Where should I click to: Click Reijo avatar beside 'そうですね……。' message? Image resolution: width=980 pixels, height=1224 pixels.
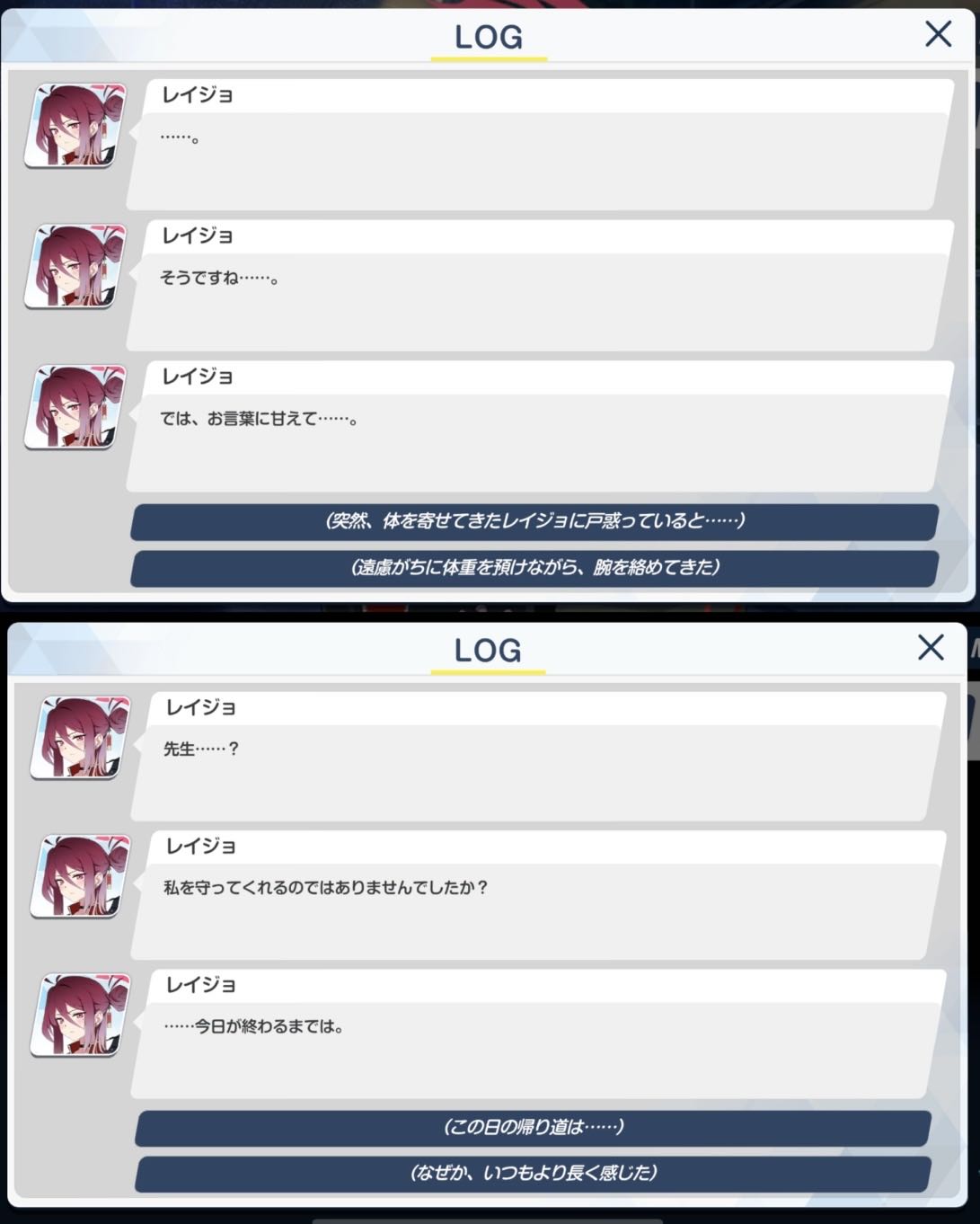pyautogui.click(x=75, y=267)
